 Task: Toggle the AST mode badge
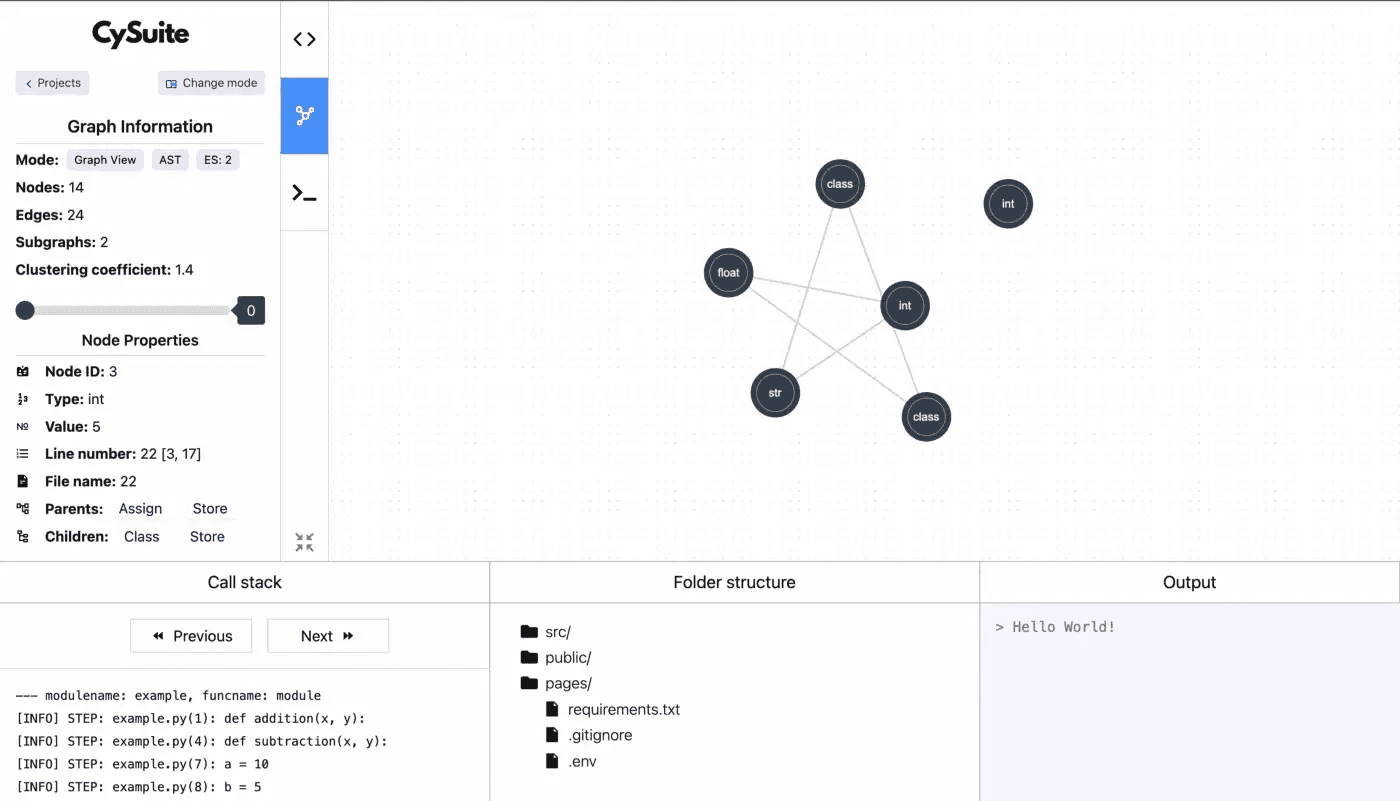click(x=170, y=159)
